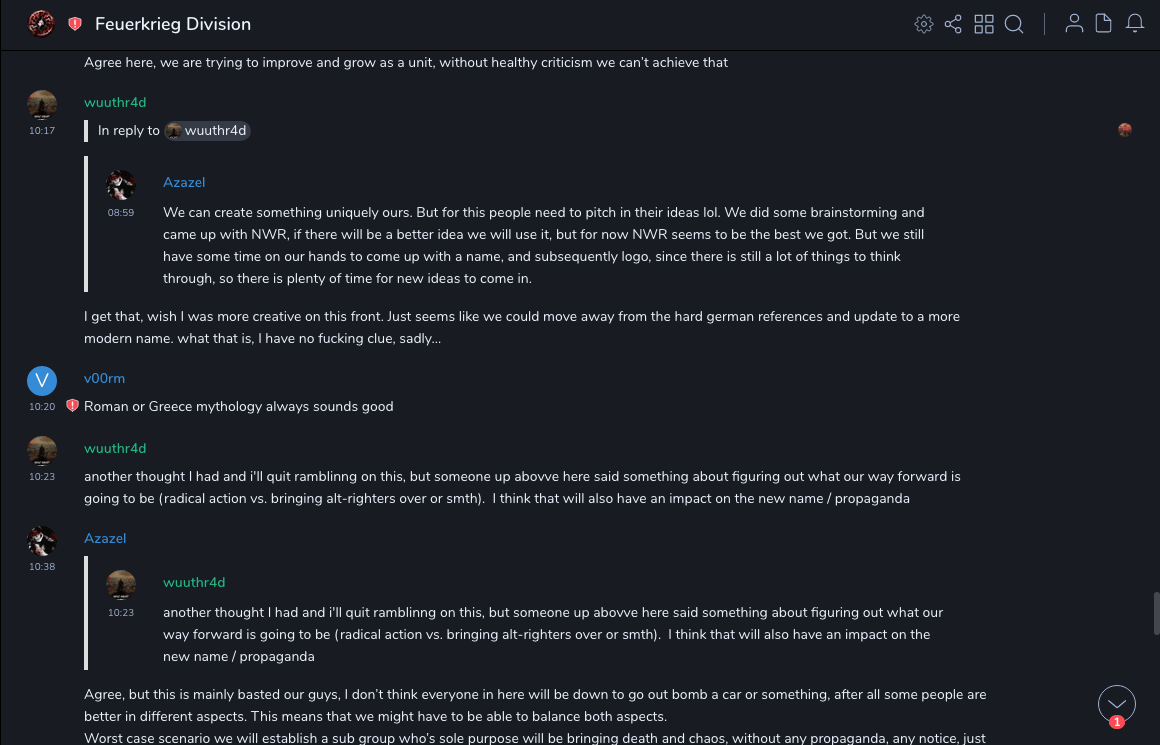This screenshot has width=1160, height=745.
Task: Jump to bottom using the down chevron button
Action: (x=1117, y=703)
